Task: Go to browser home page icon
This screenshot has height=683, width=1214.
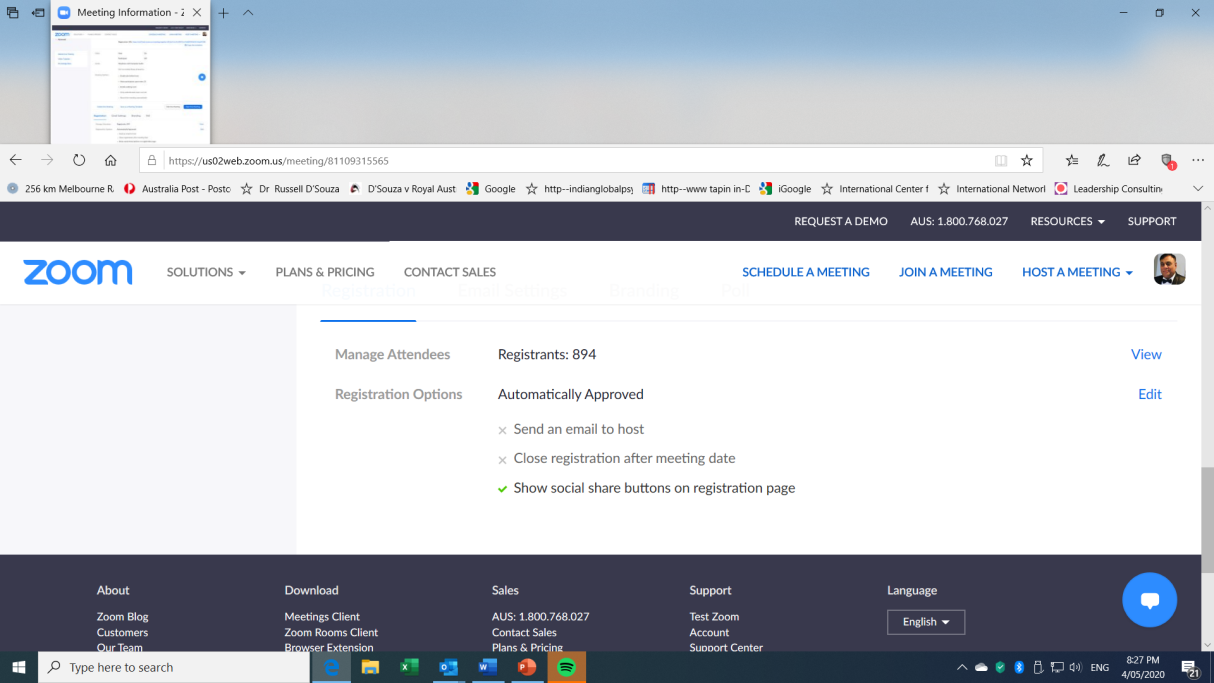Action: [x=110, y=160]
